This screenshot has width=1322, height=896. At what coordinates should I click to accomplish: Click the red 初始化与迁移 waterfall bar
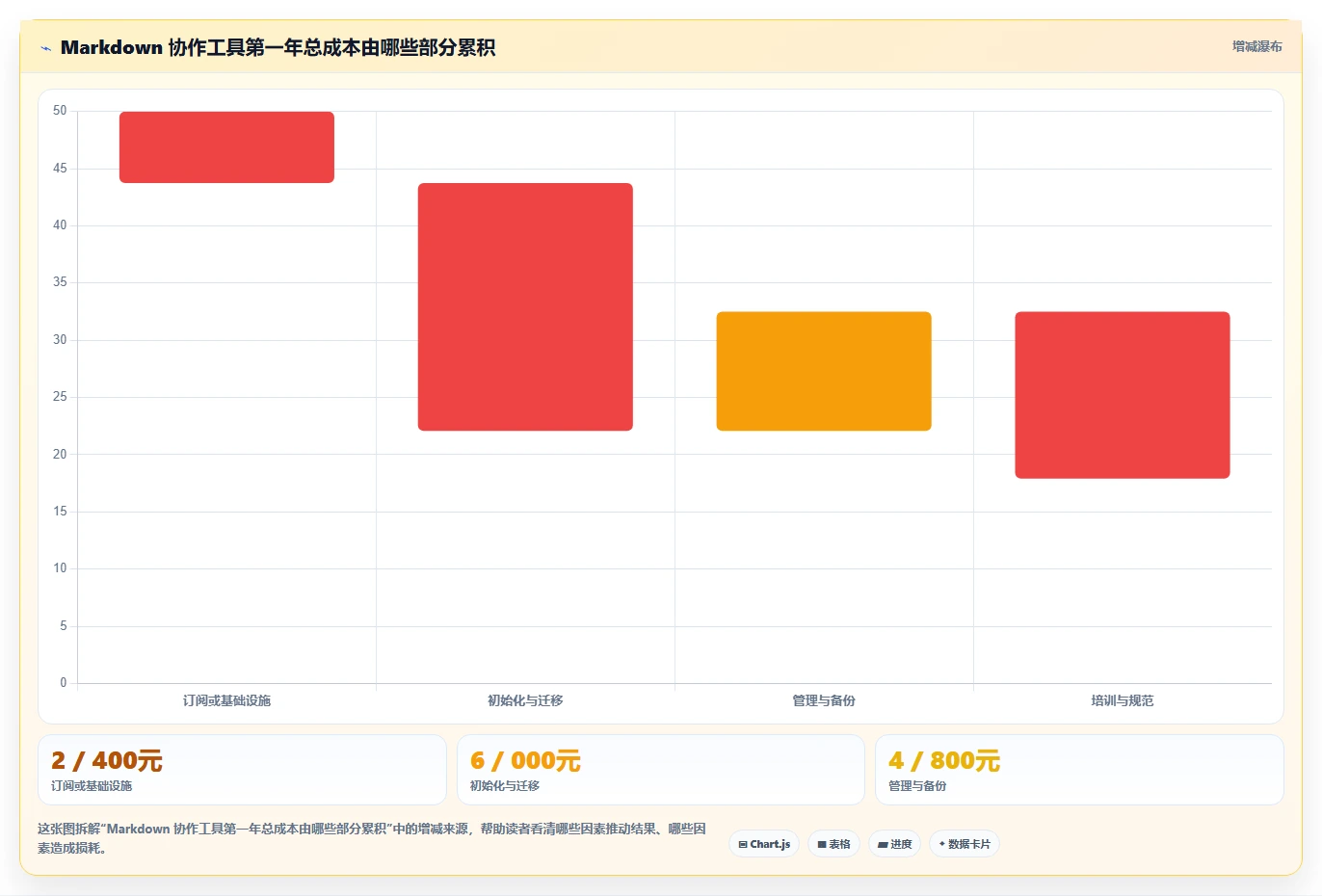tap(525, 307)
